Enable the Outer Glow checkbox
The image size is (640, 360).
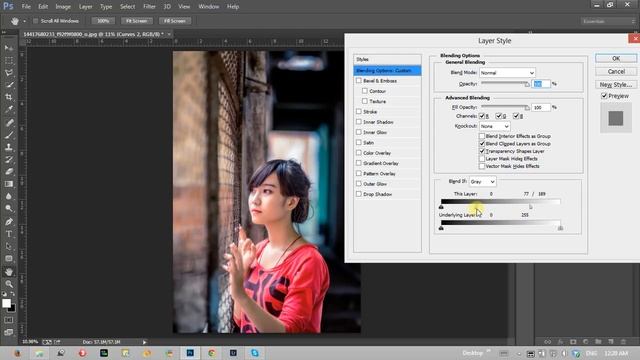click(x=359, y=184)
